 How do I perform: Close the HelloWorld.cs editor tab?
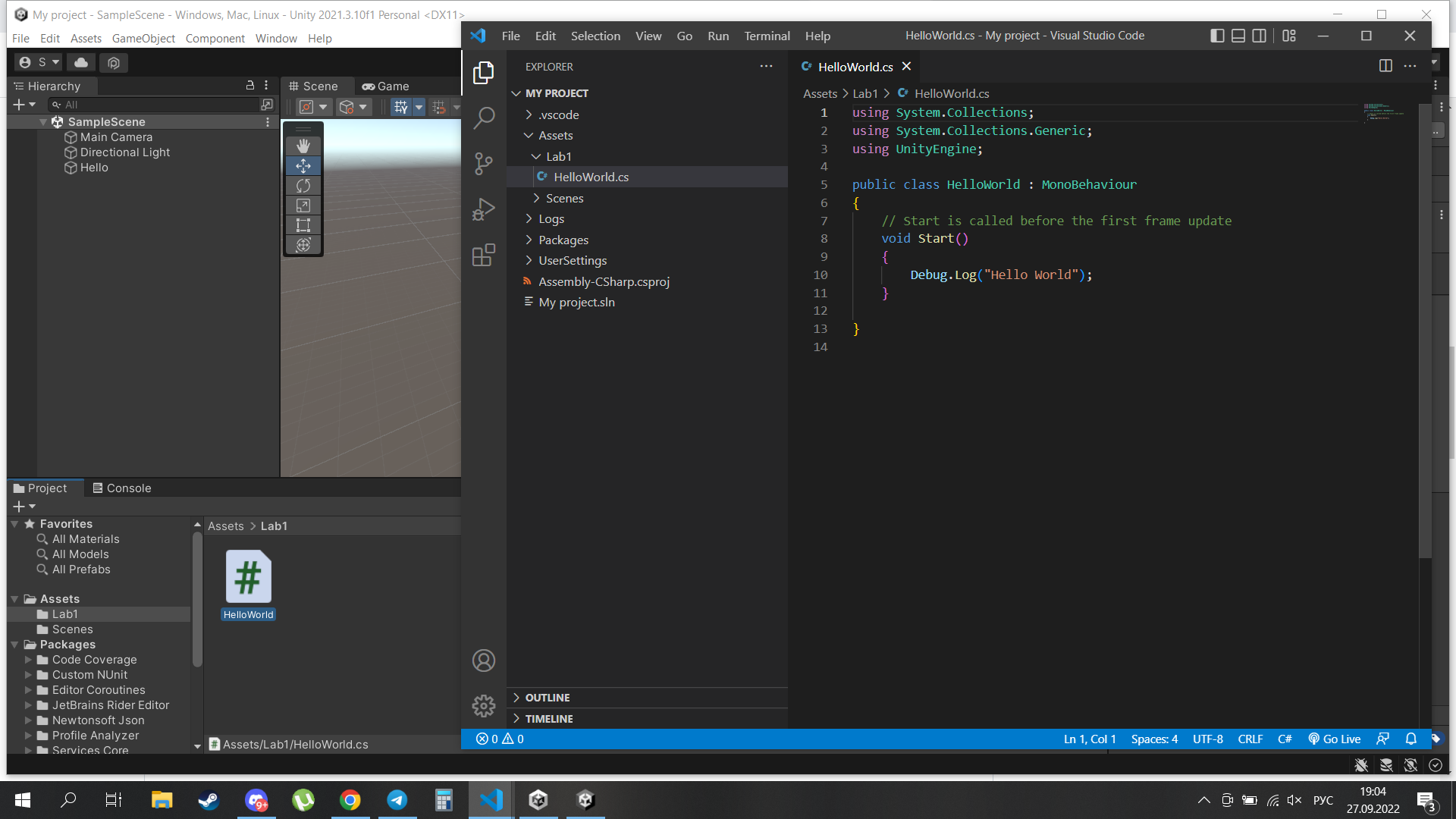point(906,67)
